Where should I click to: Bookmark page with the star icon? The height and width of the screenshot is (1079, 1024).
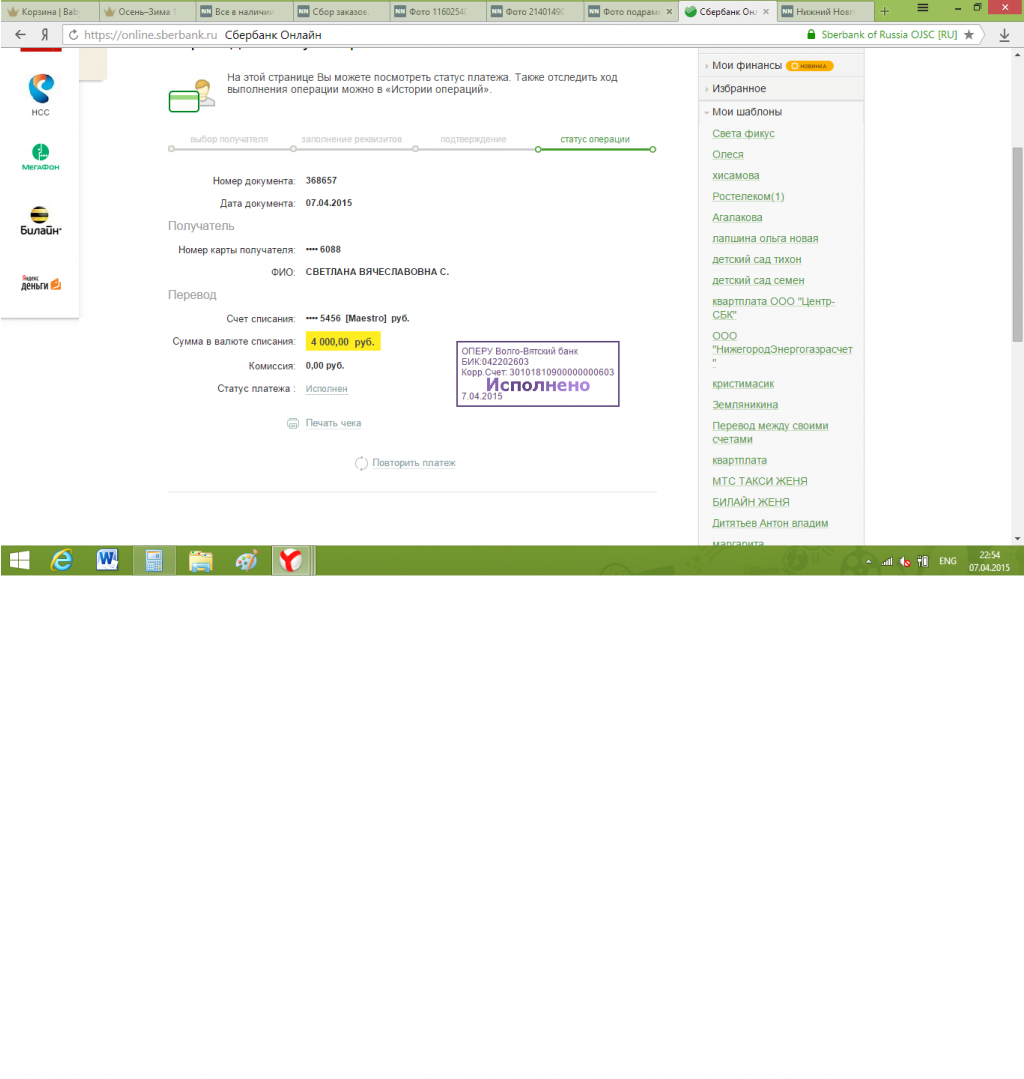click(x=969, y=34)
